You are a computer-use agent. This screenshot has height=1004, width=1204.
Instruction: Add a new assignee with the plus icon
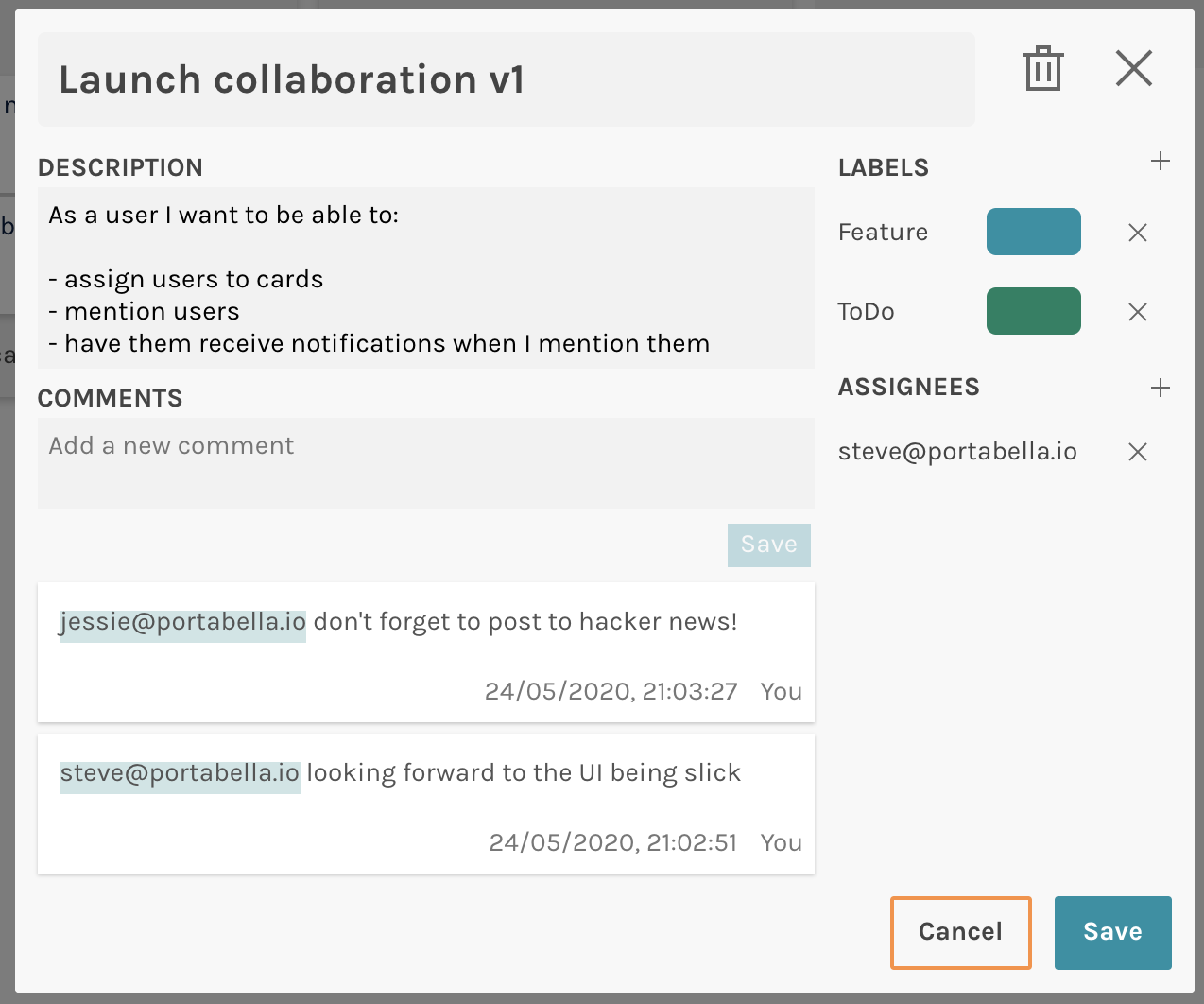(x=1161, y=388)
